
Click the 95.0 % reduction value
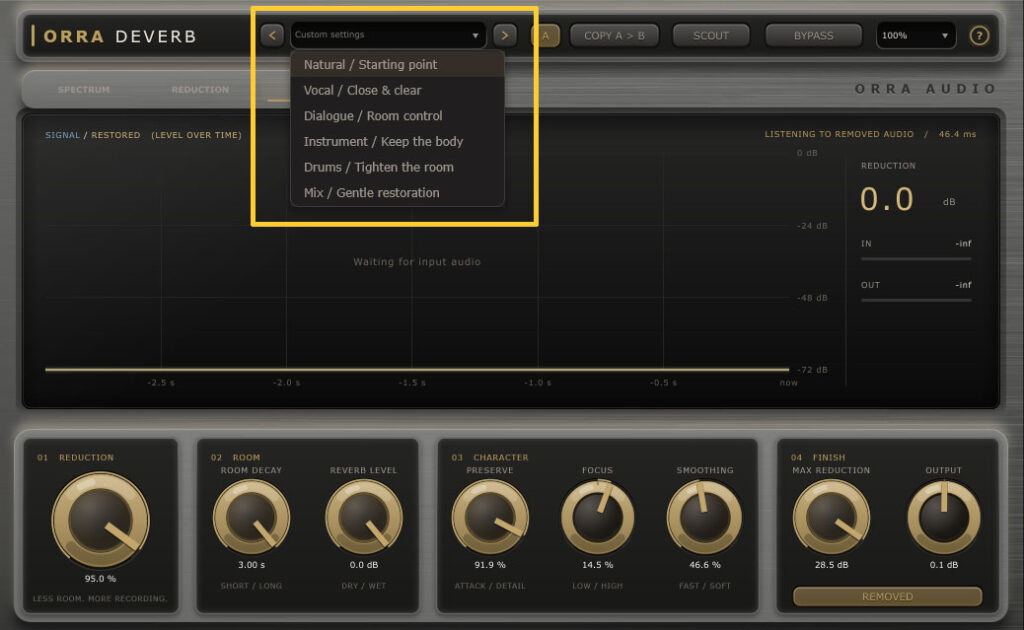[100, 578]
